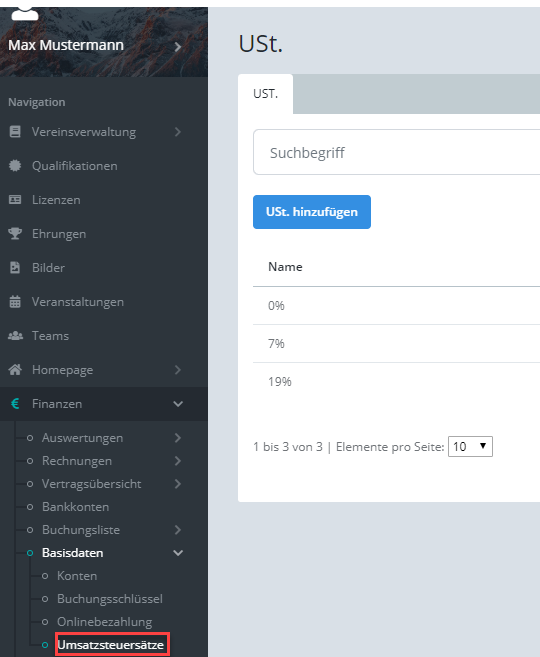This screenshot has height=657, width=540.
Task: Click the Lizenzen card icon
Action: [x=15, y=199]
